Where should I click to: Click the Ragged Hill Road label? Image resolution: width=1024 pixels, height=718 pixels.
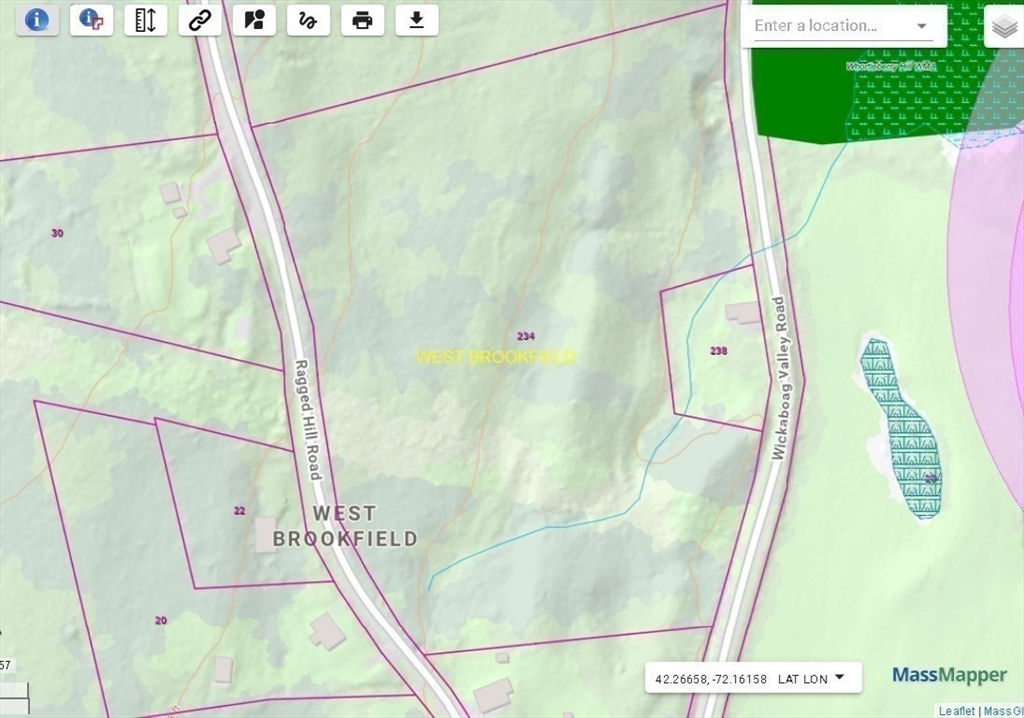(309, 419)
